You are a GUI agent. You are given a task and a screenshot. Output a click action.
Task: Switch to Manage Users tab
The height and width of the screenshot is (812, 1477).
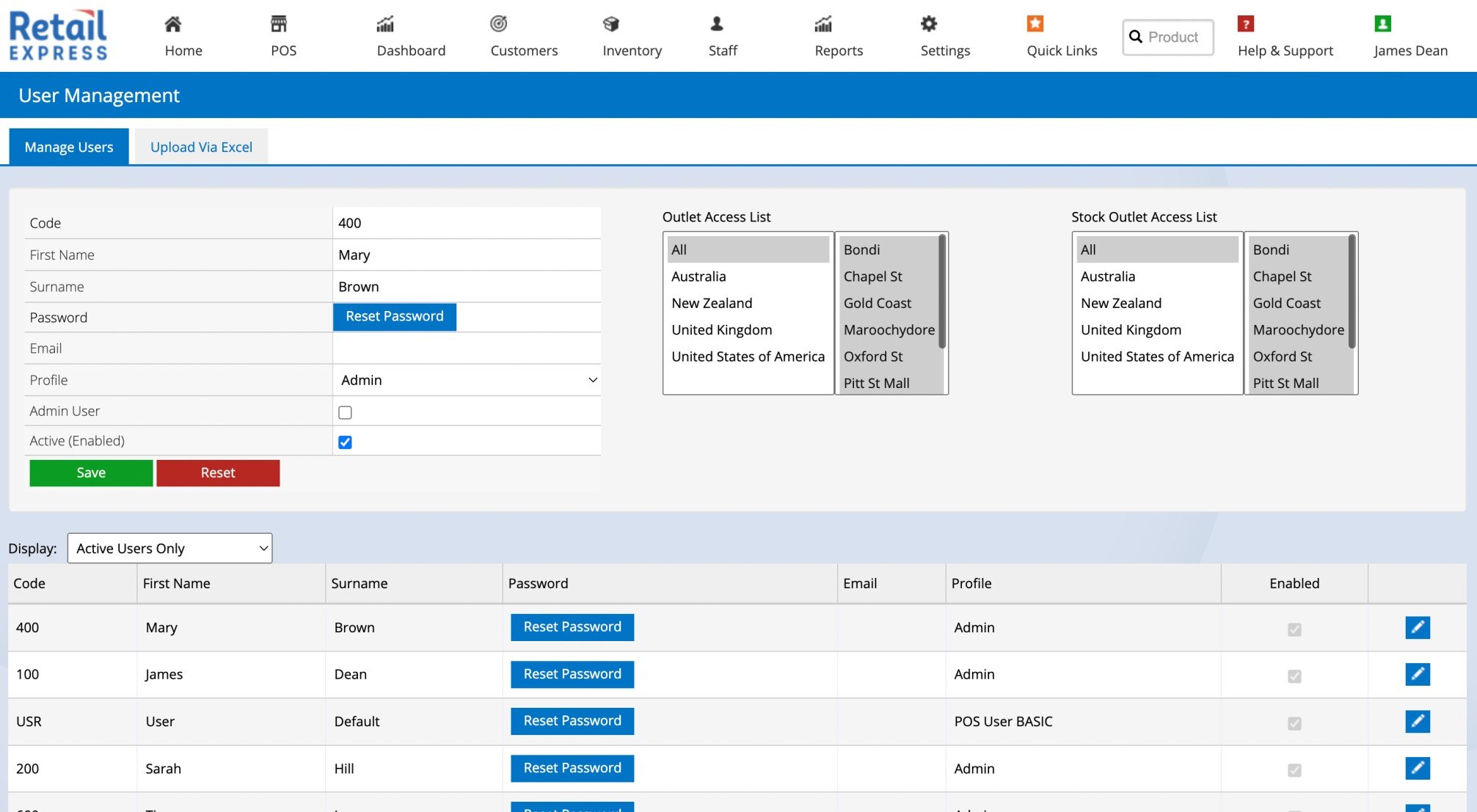click(x=69, y=147)
